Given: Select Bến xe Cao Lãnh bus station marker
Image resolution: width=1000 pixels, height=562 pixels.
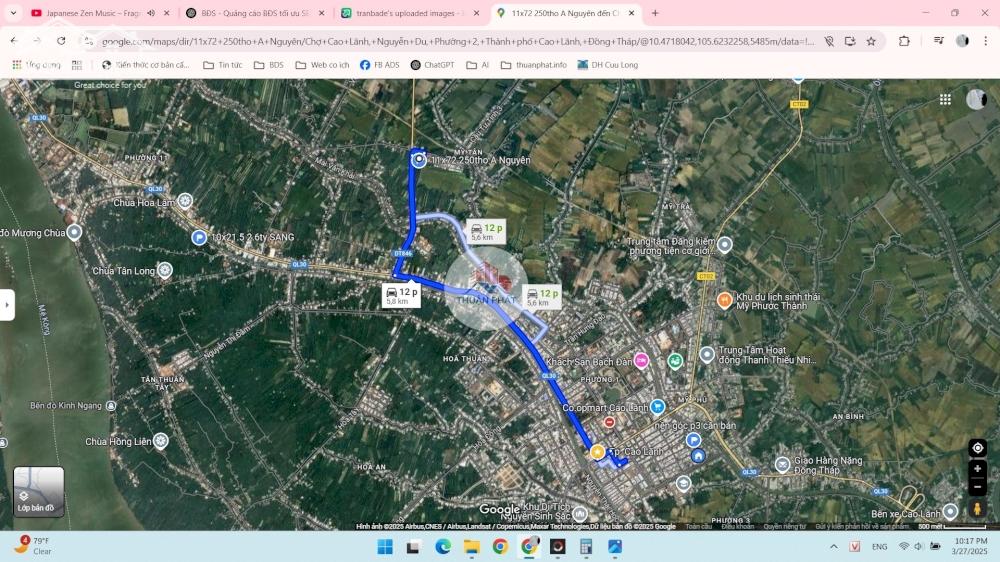Looking at the screenshot, I should pos(950,511).
